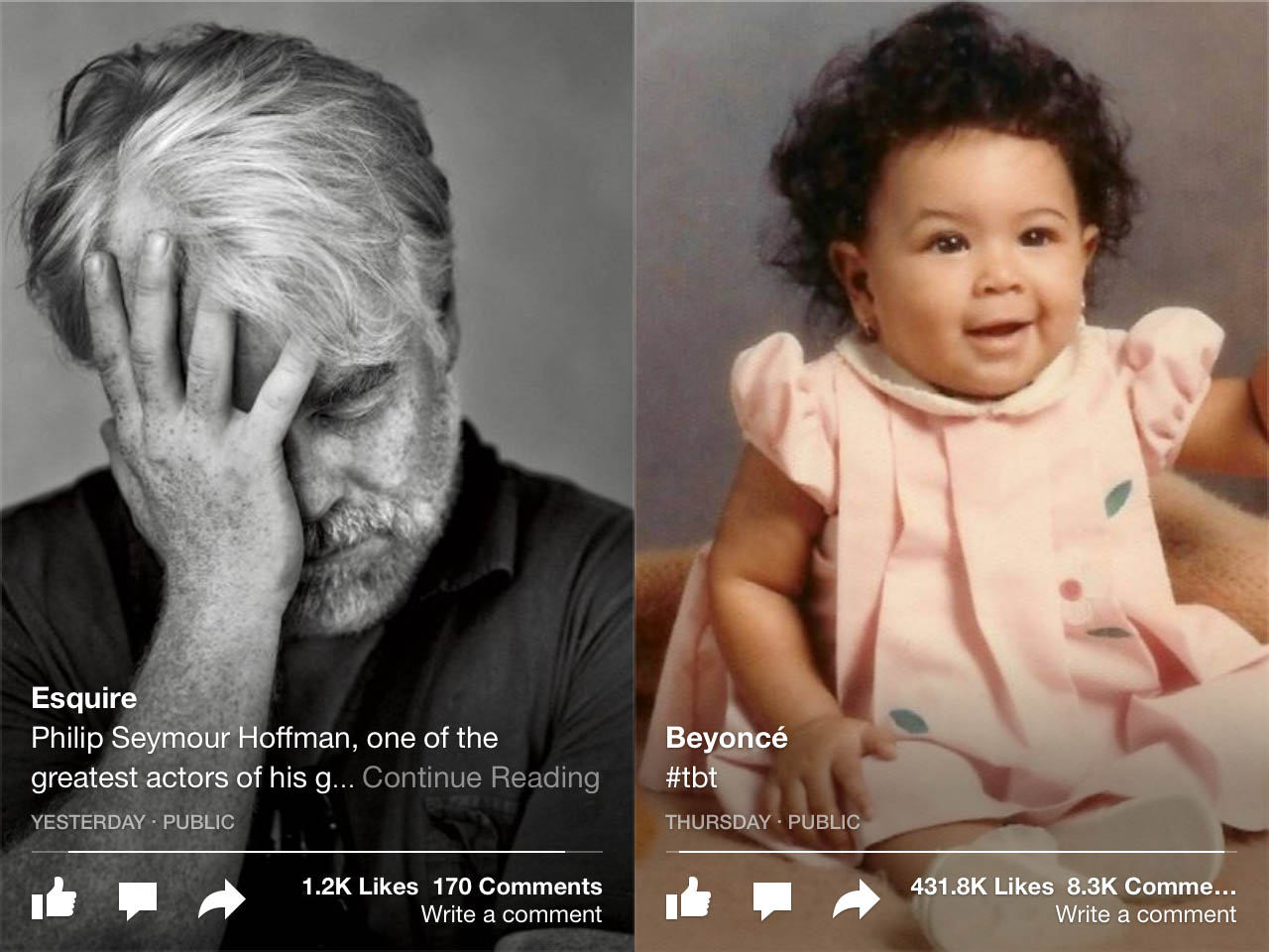Click the THURSDAY · PUBLIC timestamp

(762, 822)
